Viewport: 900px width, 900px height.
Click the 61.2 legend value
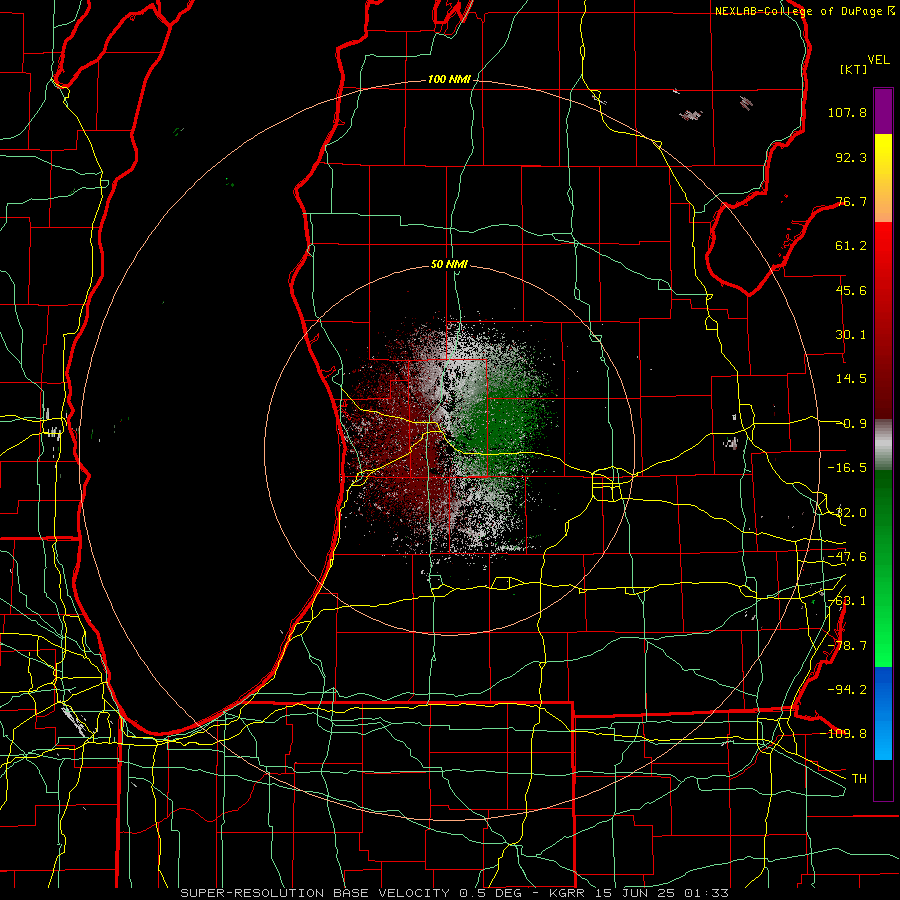(x=851, y=246)
